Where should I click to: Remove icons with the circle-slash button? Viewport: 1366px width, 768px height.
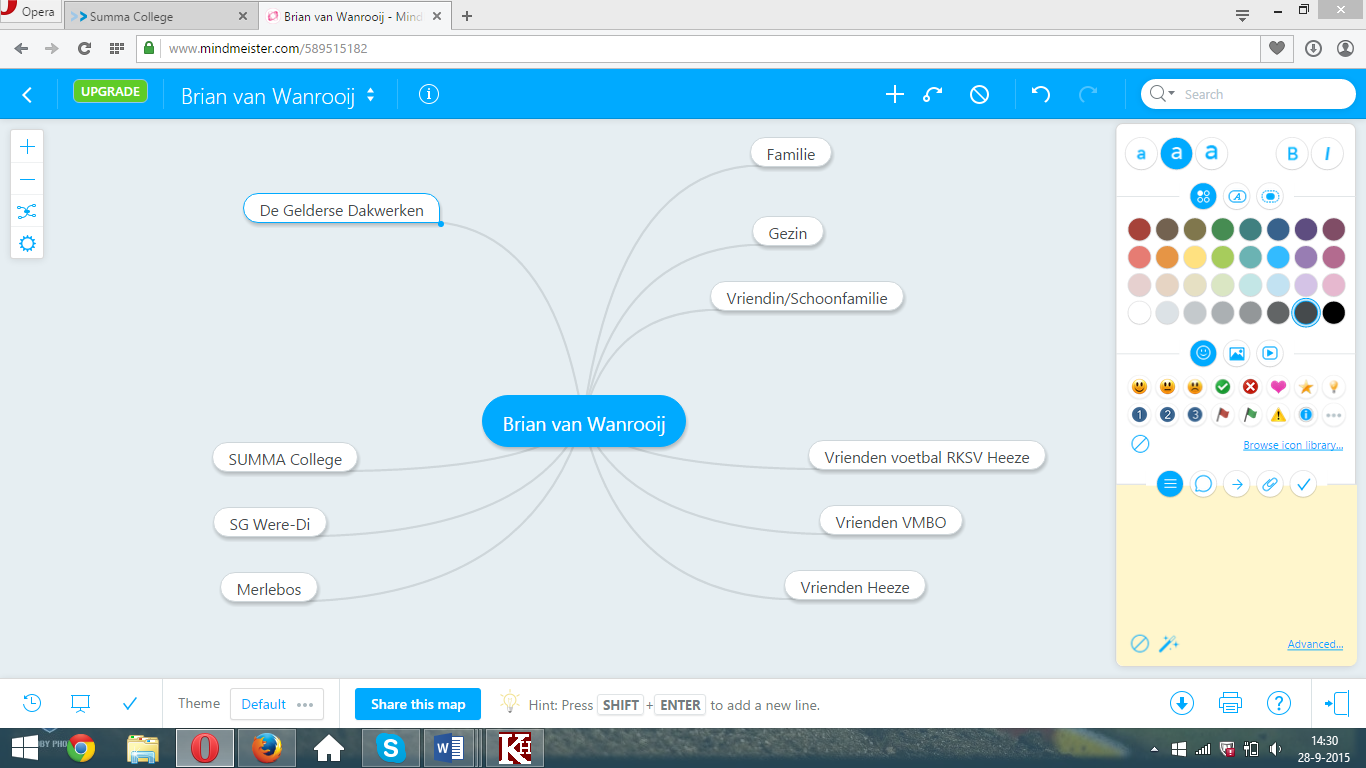(x=1140, y=444)
